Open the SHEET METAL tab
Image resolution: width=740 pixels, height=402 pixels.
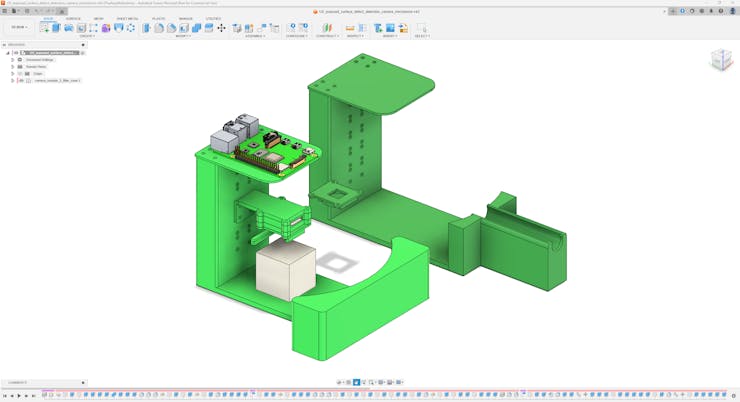tap(127, 19)
